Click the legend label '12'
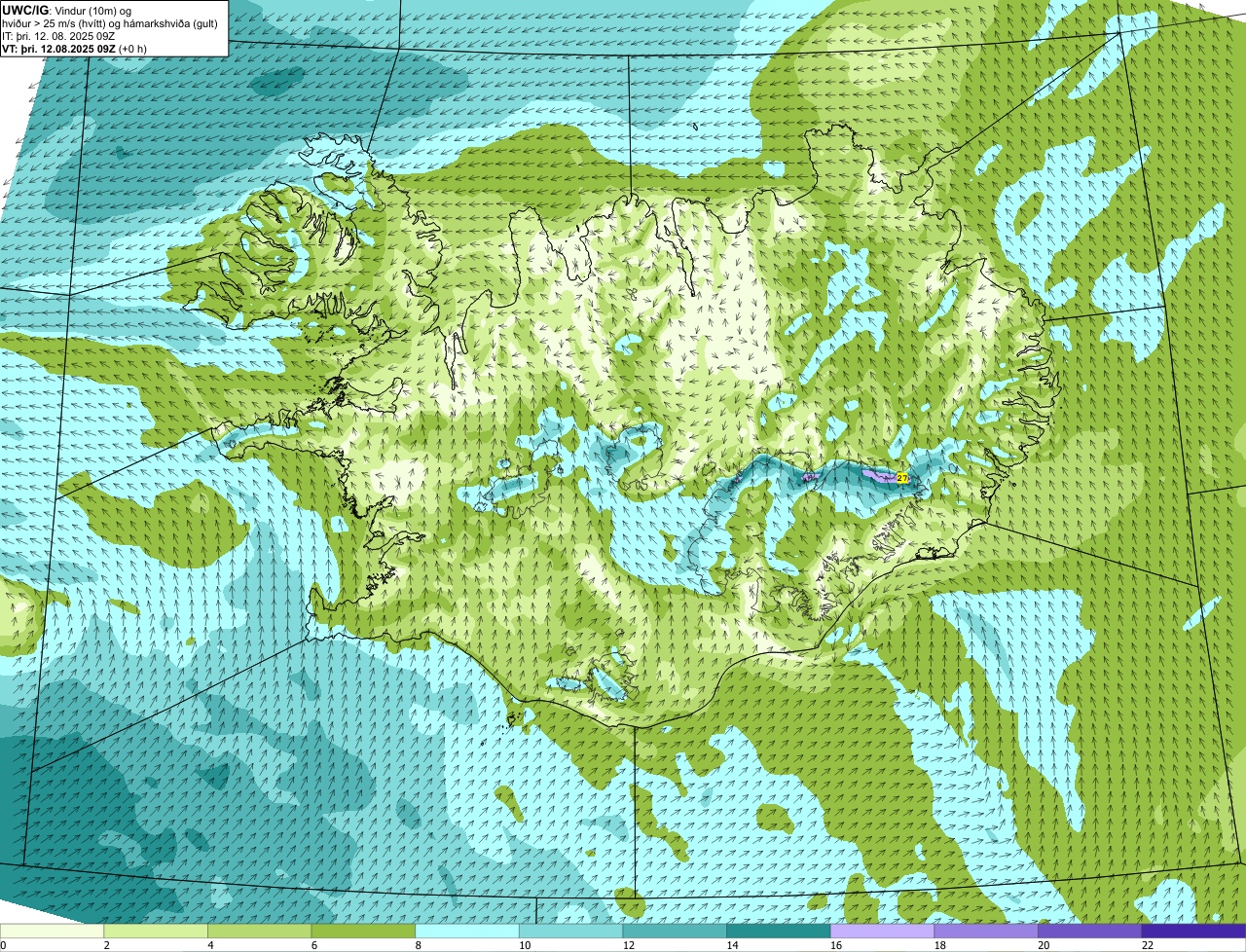Viewport: 1246px width, 952px height. click(x=628, y=945)
